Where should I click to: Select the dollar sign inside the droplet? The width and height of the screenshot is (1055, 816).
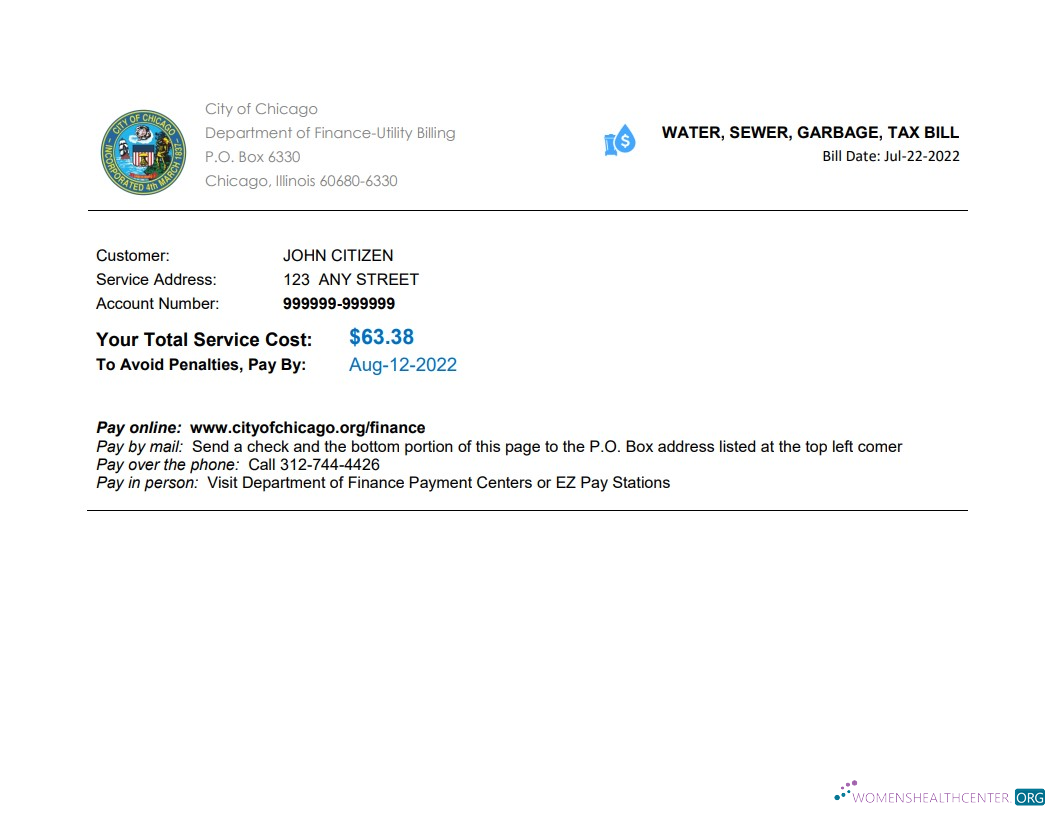click(x=626, y=142)
